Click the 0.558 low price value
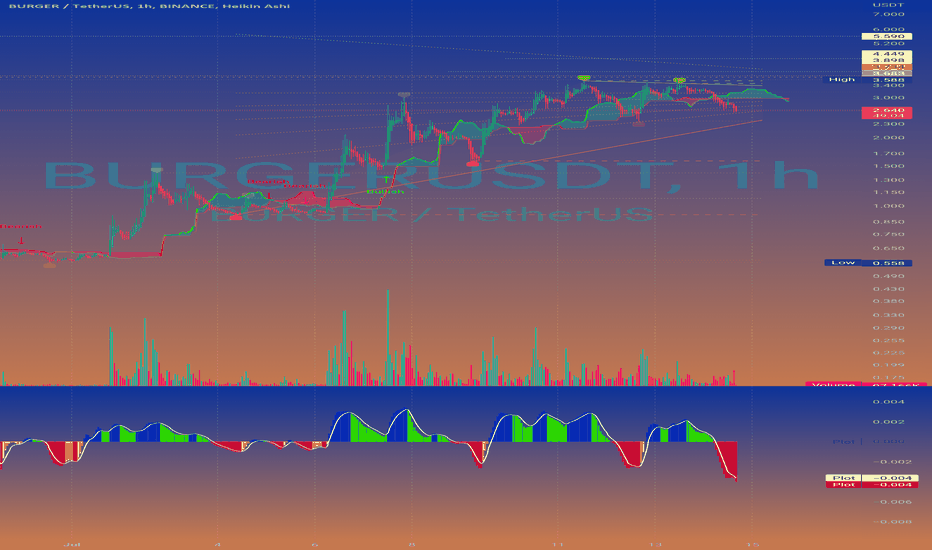 [x=886, y=263]
